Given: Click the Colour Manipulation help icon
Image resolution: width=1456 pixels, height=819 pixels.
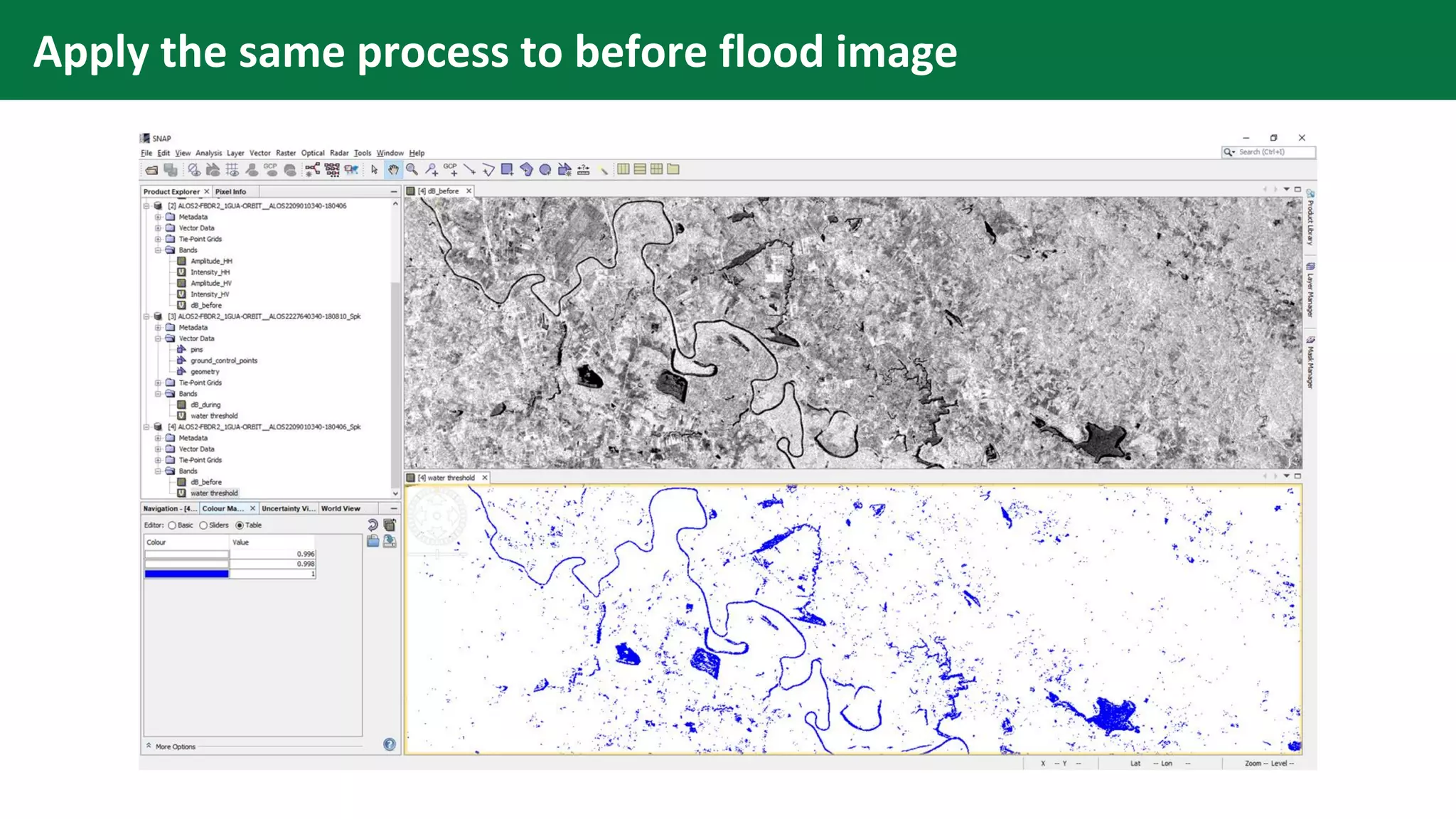Looking at the screenshot, I should point(390,744).
